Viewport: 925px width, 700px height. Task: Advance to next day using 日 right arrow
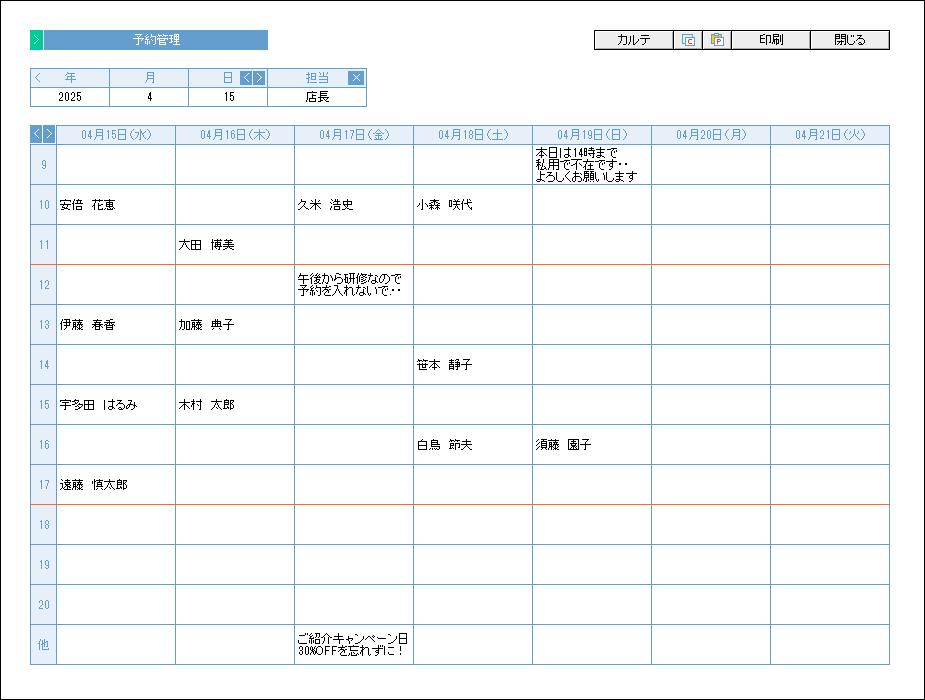pyautogui.click(x=259, y=78)
